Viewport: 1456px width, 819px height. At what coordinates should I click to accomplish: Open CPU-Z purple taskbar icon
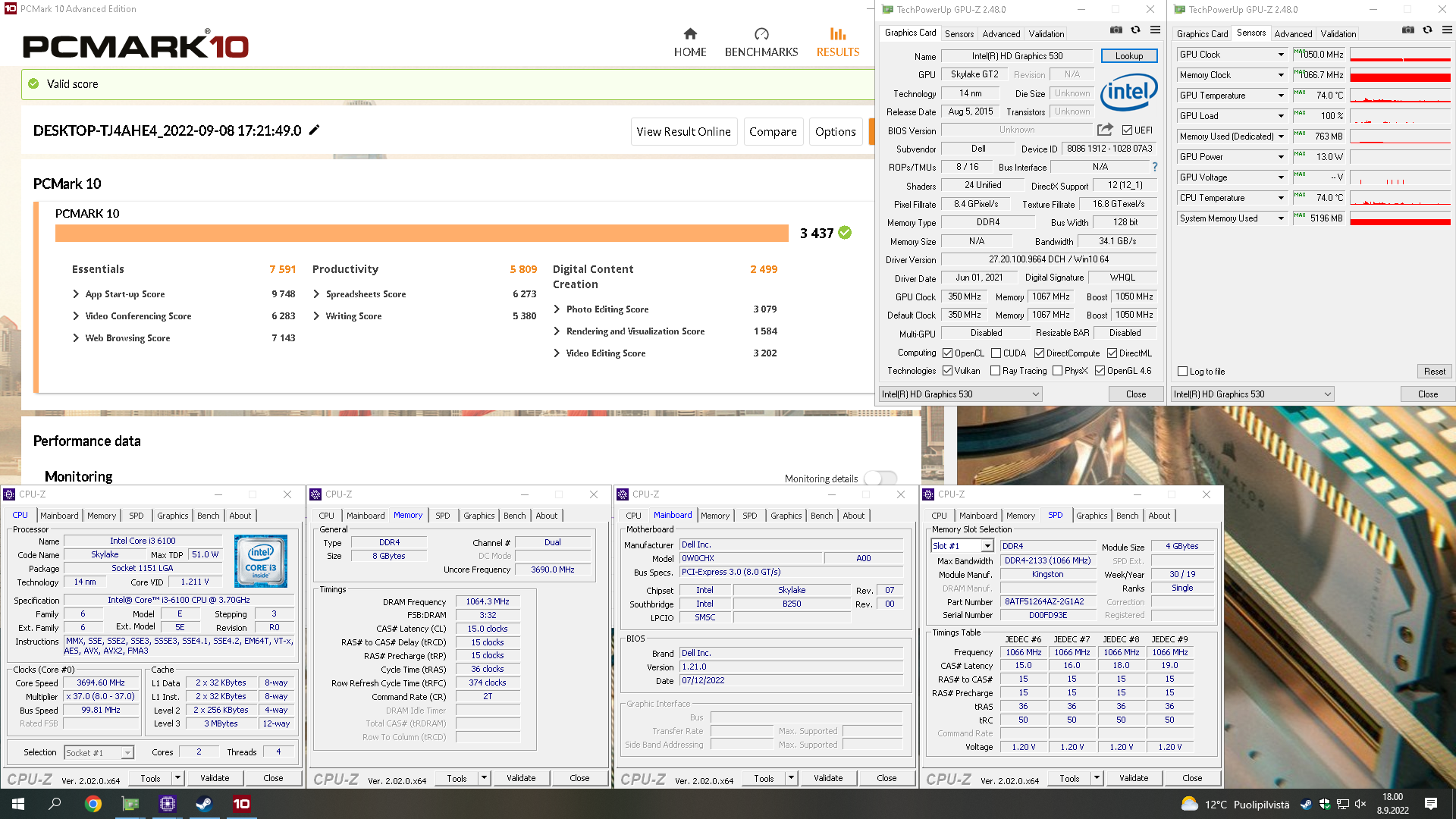[168, 804]
